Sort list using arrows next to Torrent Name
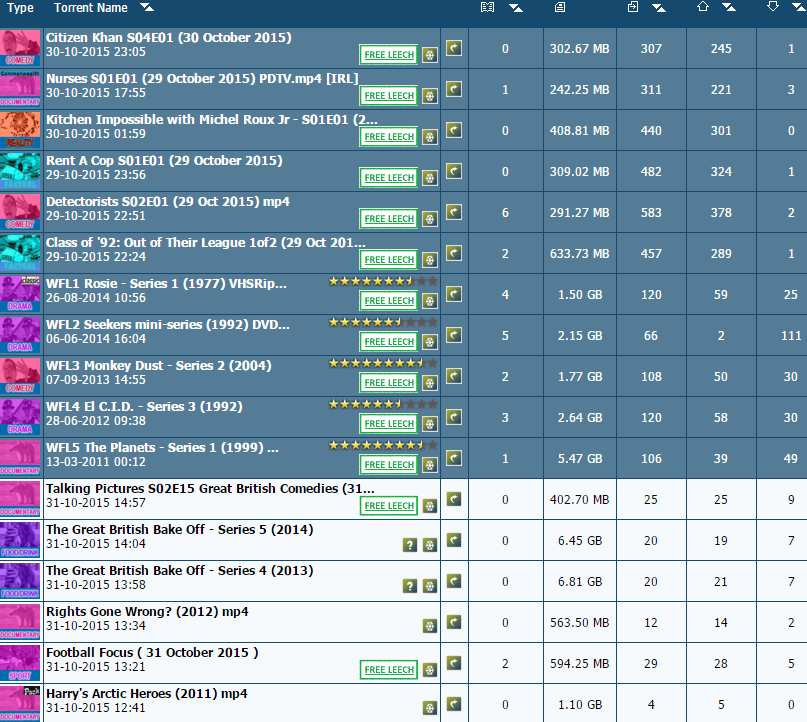 147,7
